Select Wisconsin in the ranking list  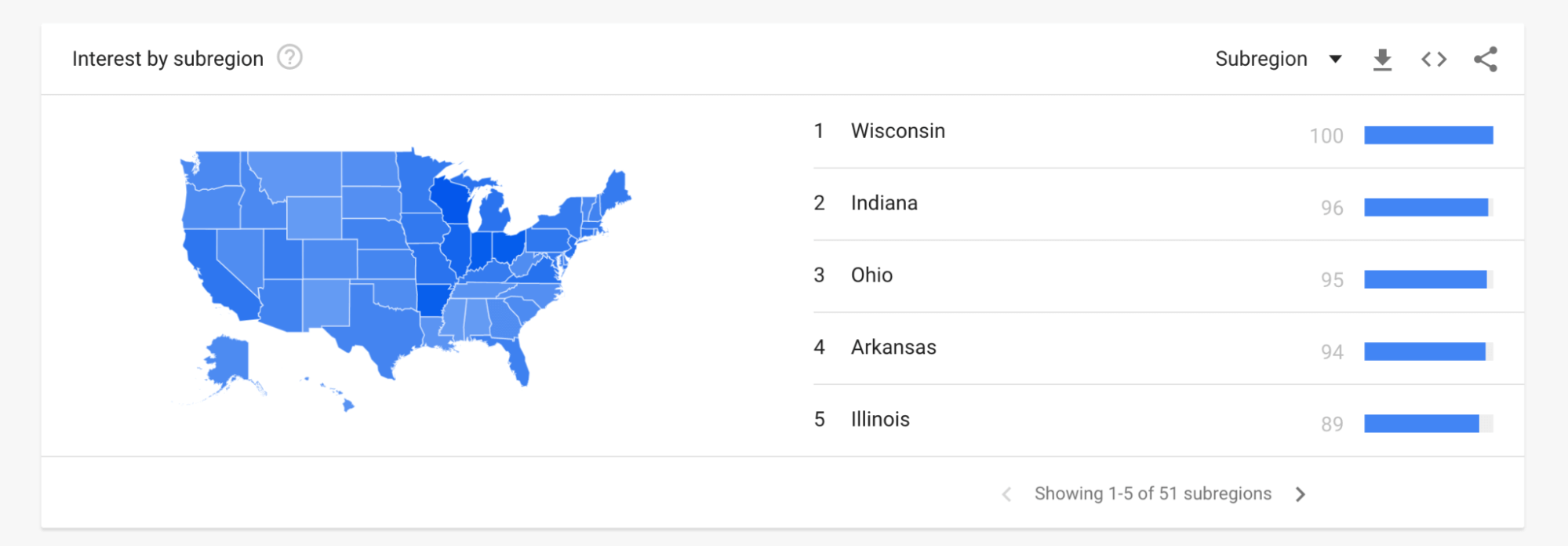pos(897,131)
